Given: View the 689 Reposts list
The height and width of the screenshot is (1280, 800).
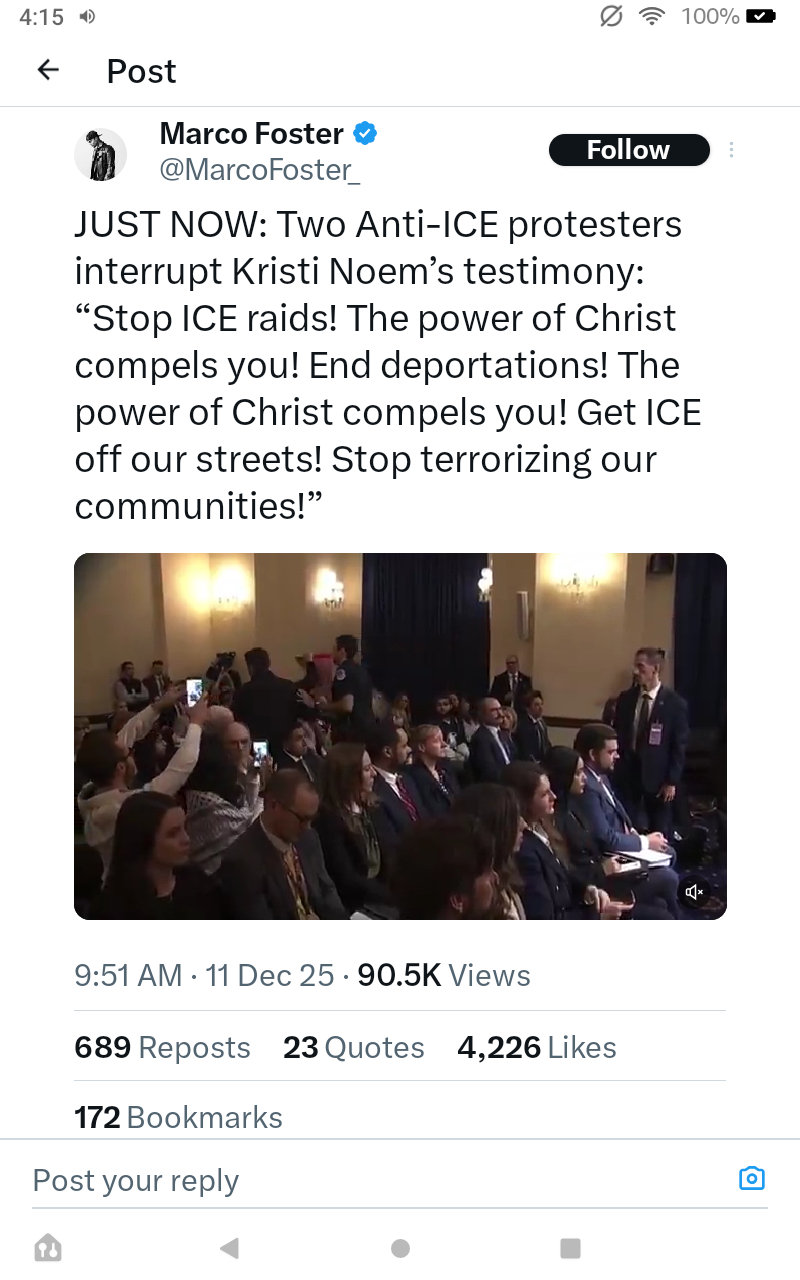Looking at the screenshot, I should (x=162, y=1047).
